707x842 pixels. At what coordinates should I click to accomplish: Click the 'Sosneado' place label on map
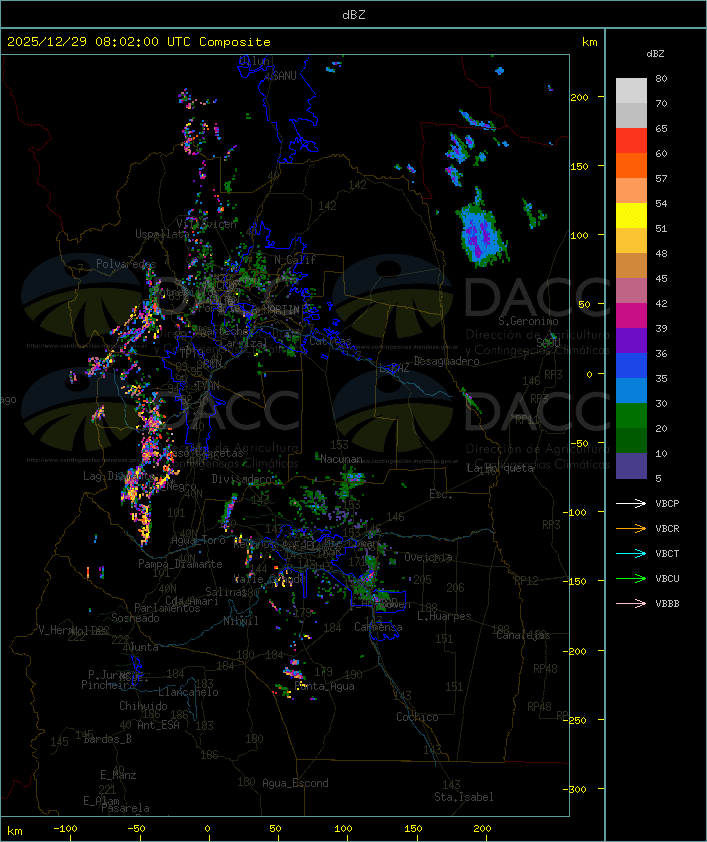[135, 618]
